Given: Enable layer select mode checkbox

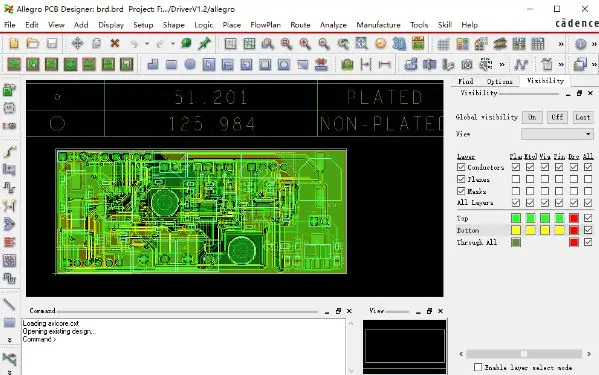Looking at the screenshot, I should pyautogui.click(x=478, y=367).
